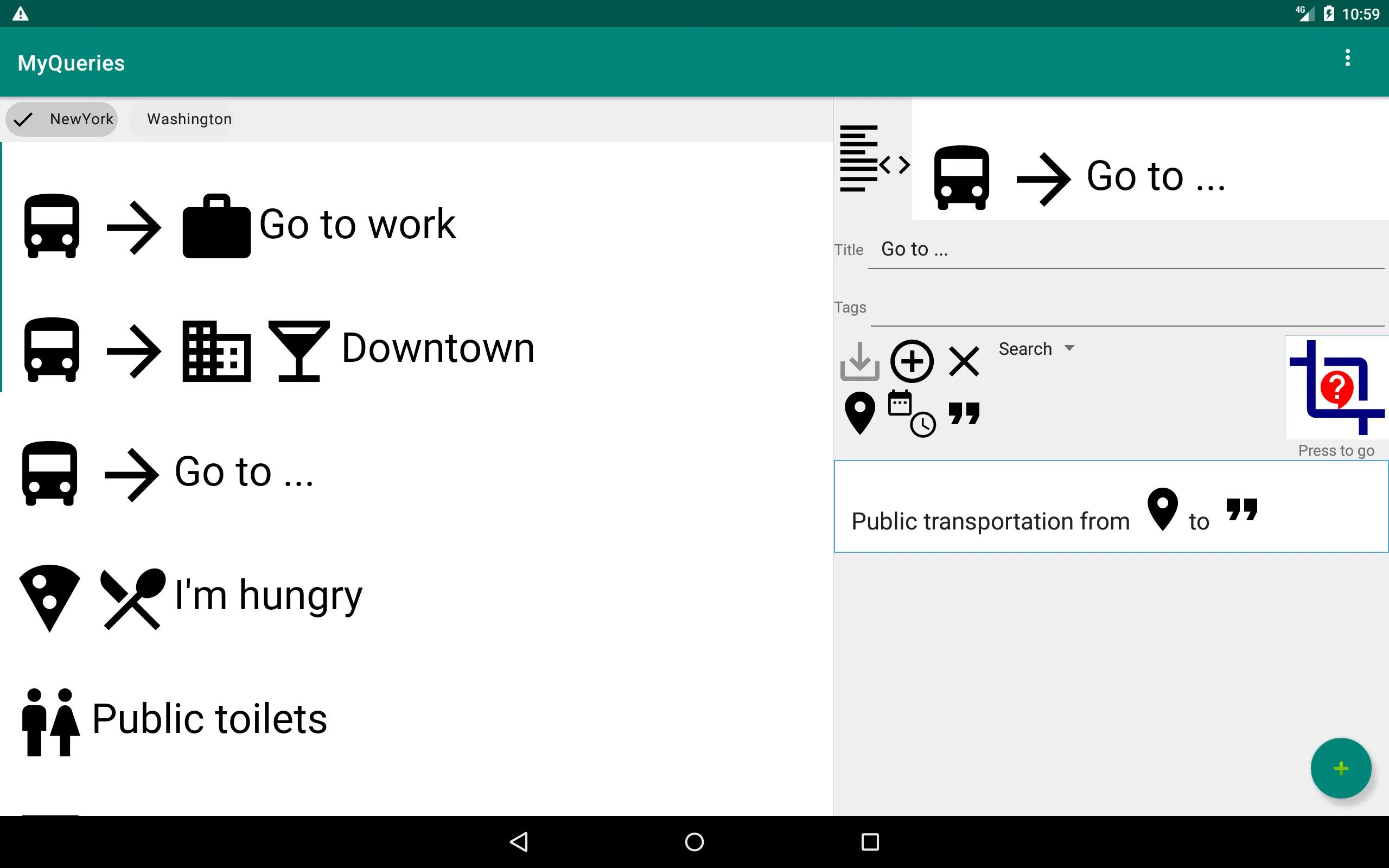
Task: Expand the three-dot overflow menu
Action: (1352, 59)
